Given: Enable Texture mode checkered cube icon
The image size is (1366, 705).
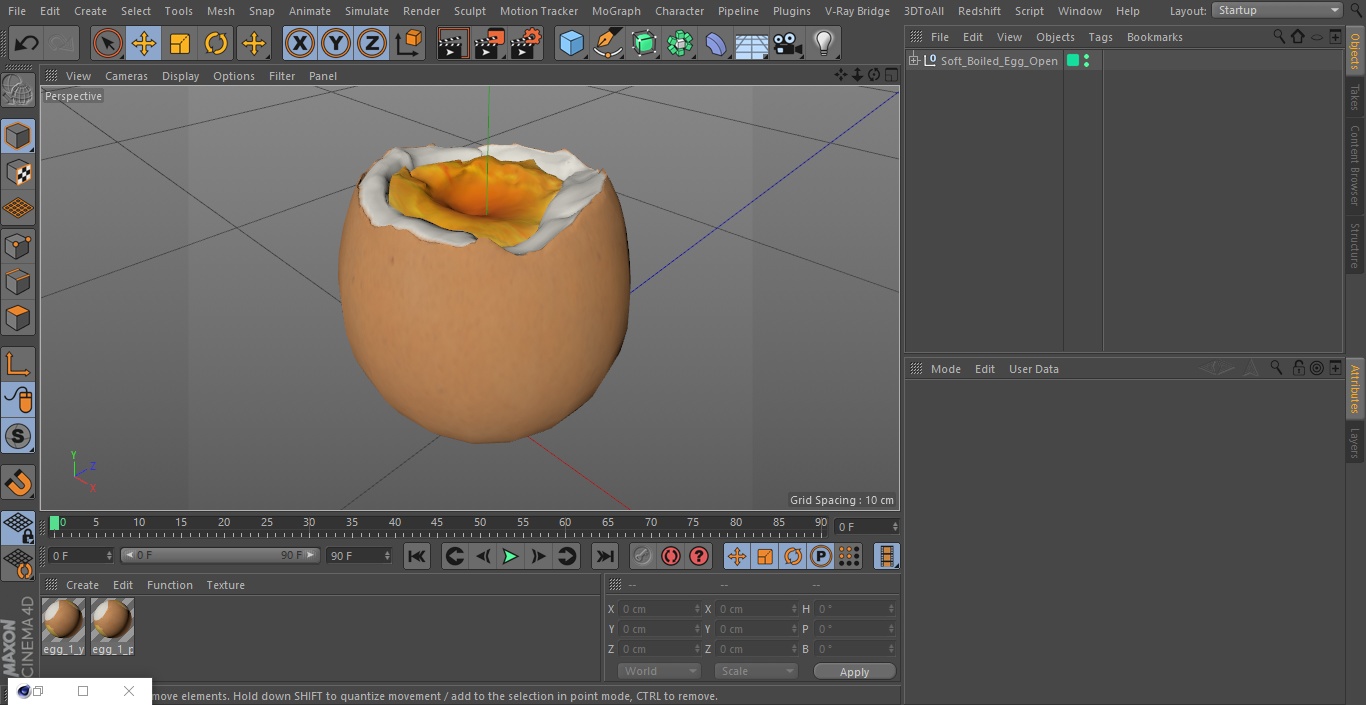Looking at the screenshot, I should [x=18, y=172].
